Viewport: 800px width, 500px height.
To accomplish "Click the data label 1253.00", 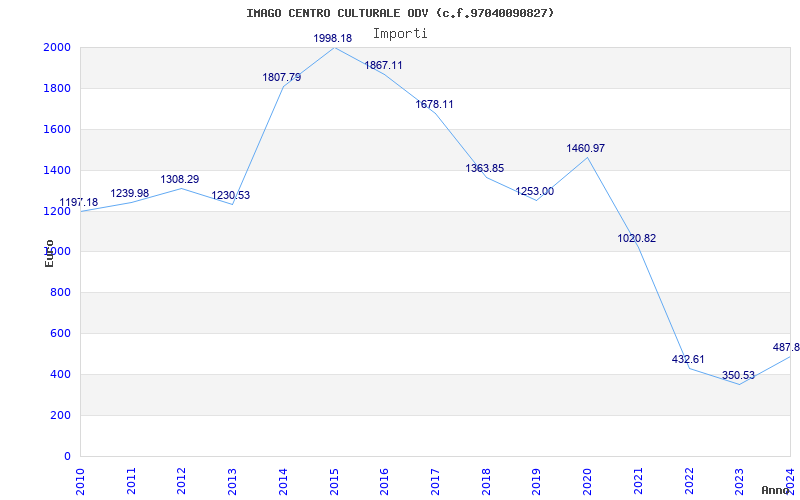I will coord(535,192).
